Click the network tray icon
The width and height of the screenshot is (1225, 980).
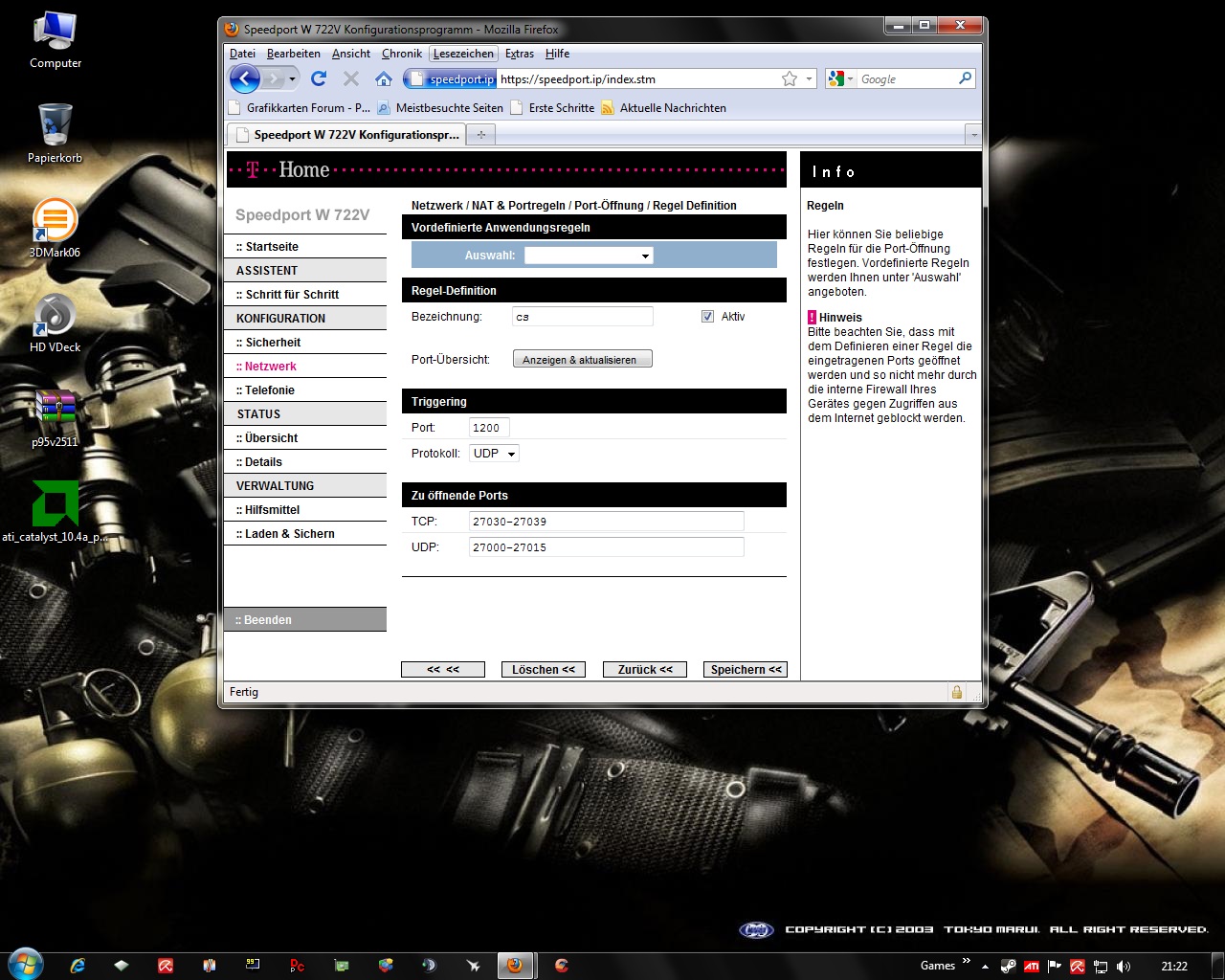tap(1100, 966)
